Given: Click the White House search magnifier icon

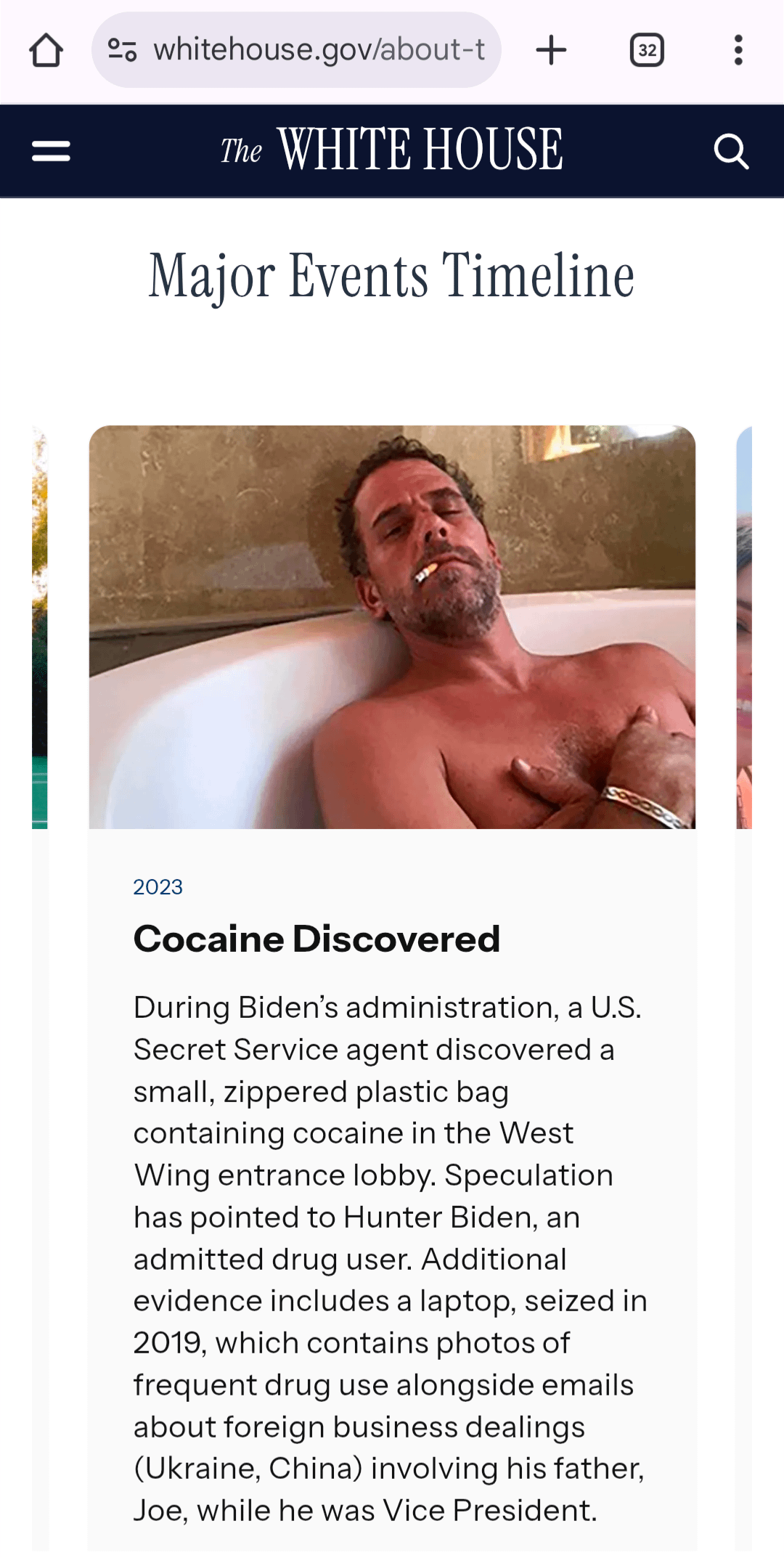Looking at the screenshot, I should click(x=731, y=151).
